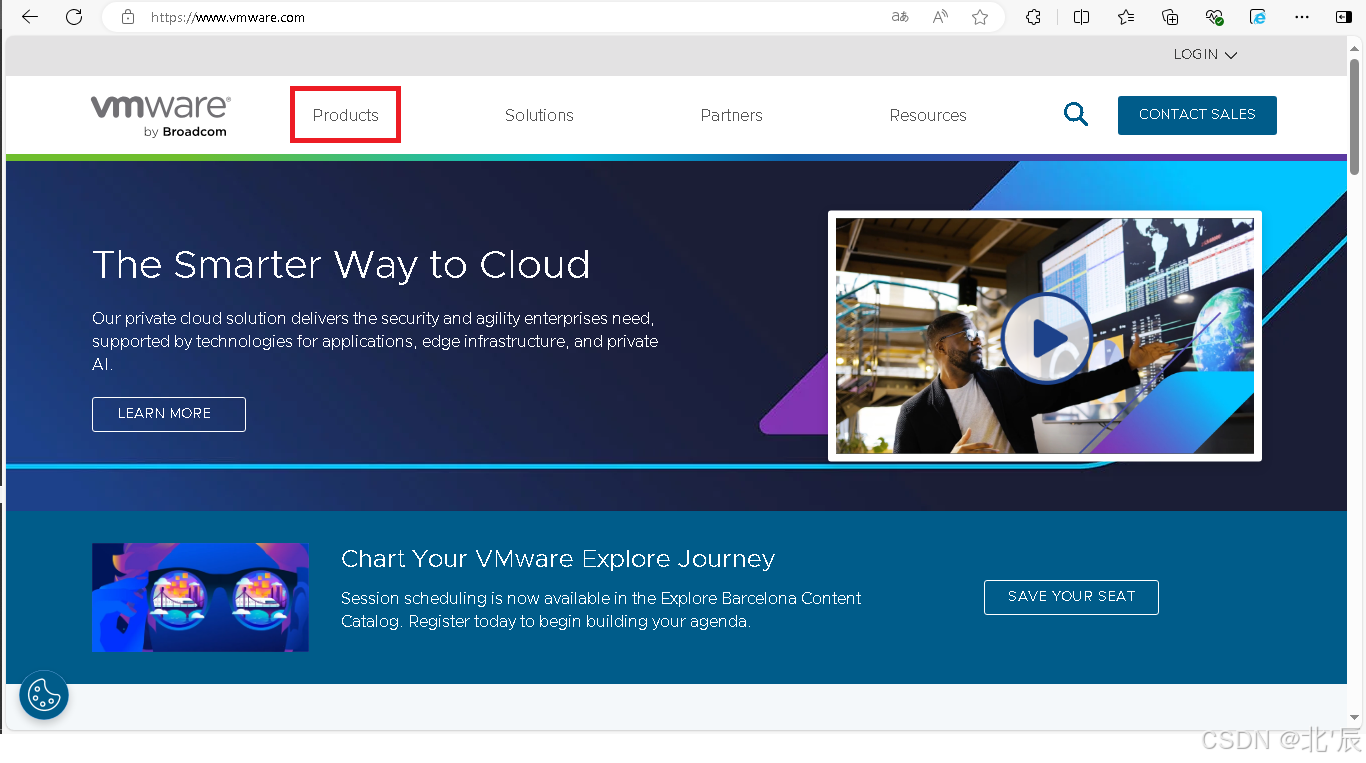Open the Partners menu
1366x763 pixels.
[x=731, y=115]
